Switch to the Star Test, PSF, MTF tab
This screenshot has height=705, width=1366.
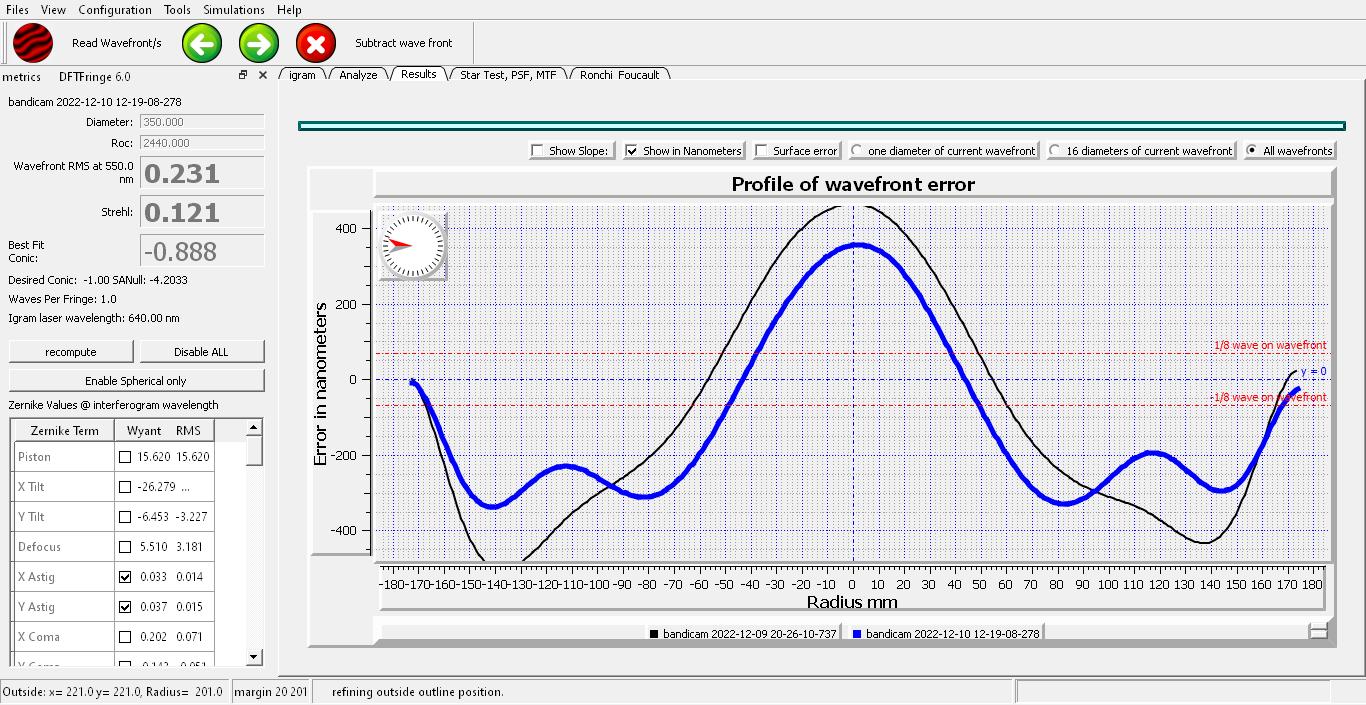pos(508,75)
